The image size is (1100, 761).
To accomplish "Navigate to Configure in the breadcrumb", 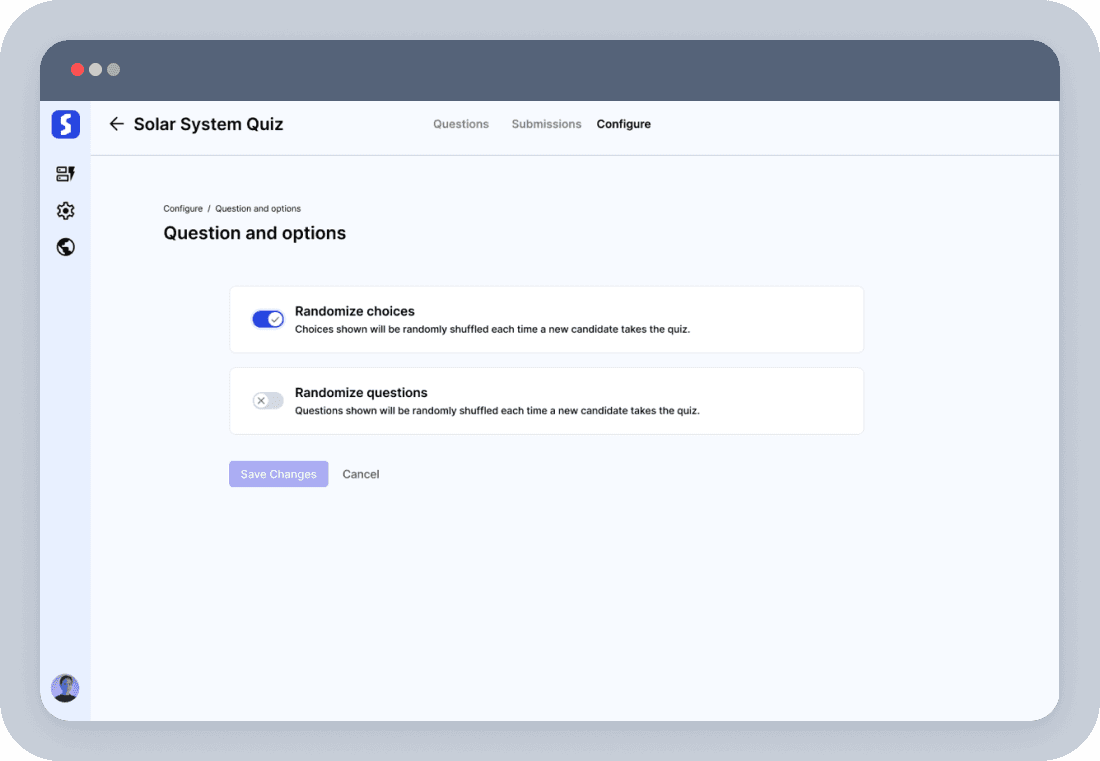I will tap(183, 209).
